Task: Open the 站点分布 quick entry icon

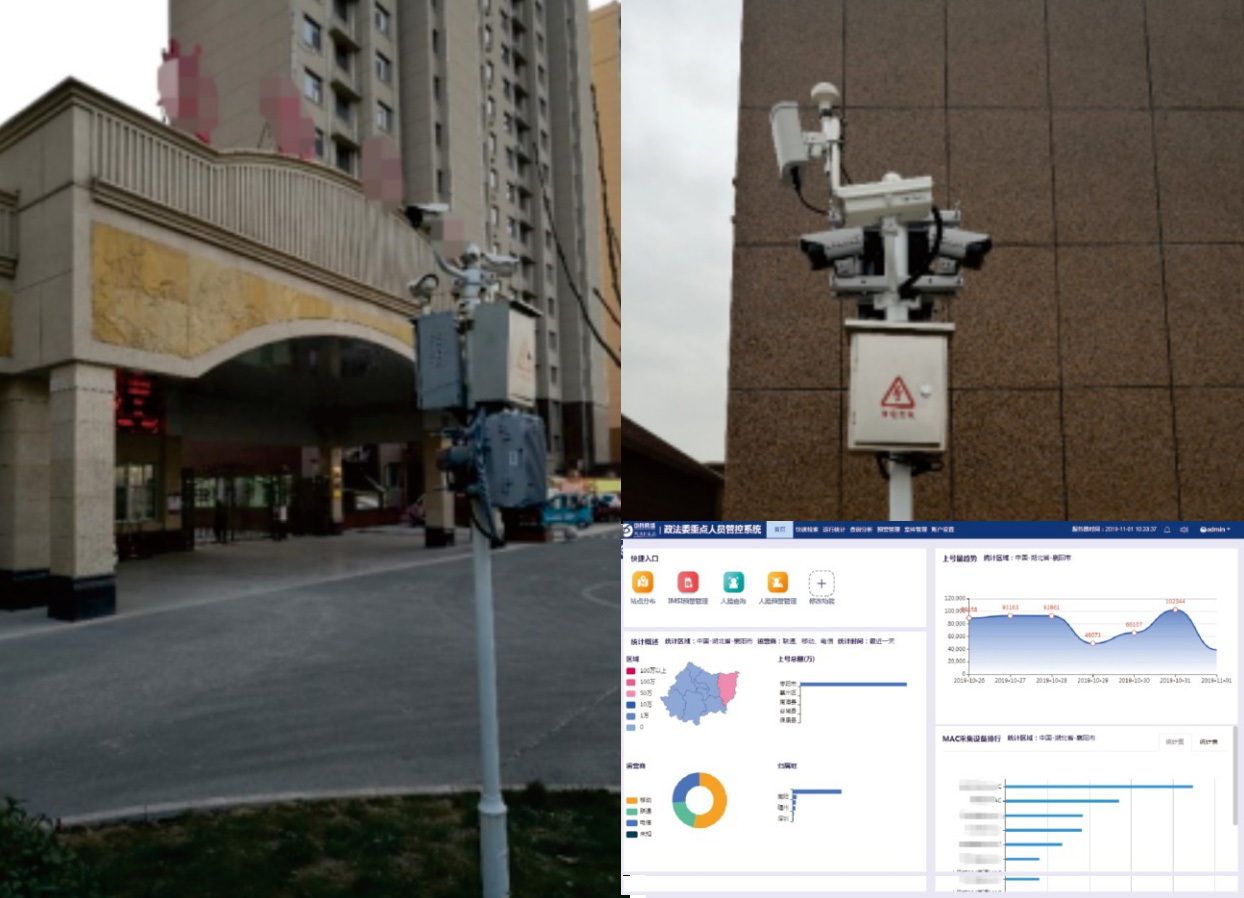Action: 643,583
